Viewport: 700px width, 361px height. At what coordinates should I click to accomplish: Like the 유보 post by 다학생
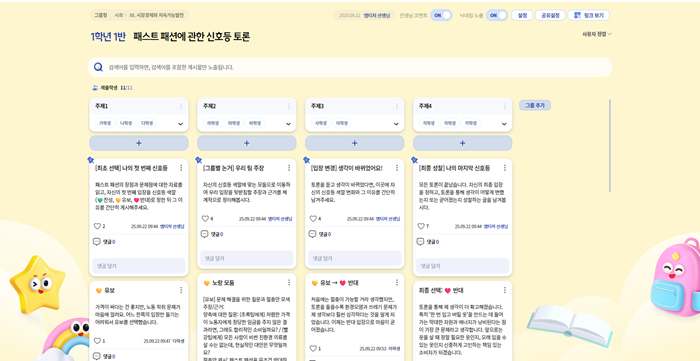coord(97,341)
